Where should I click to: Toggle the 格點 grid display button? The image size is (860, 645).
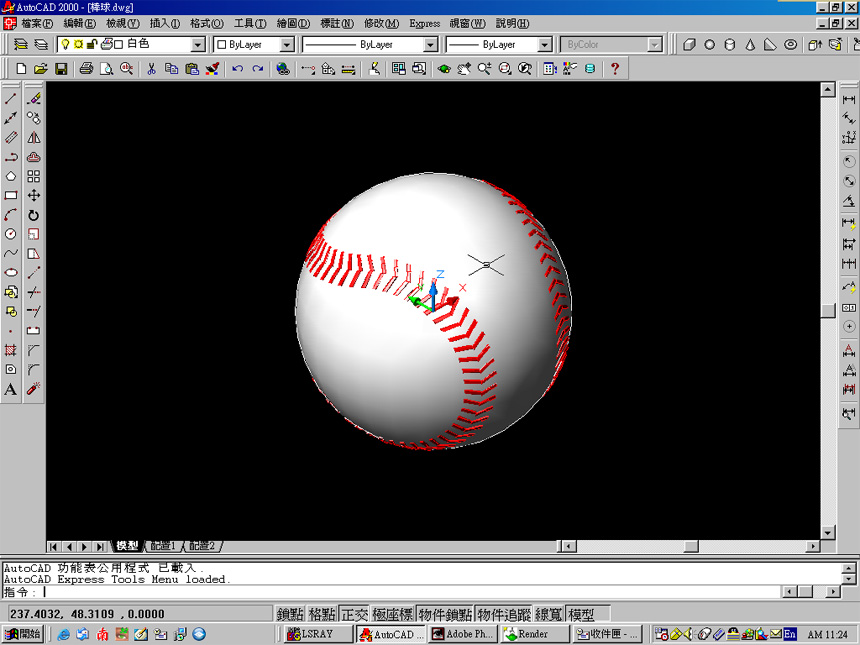point(321,614)
